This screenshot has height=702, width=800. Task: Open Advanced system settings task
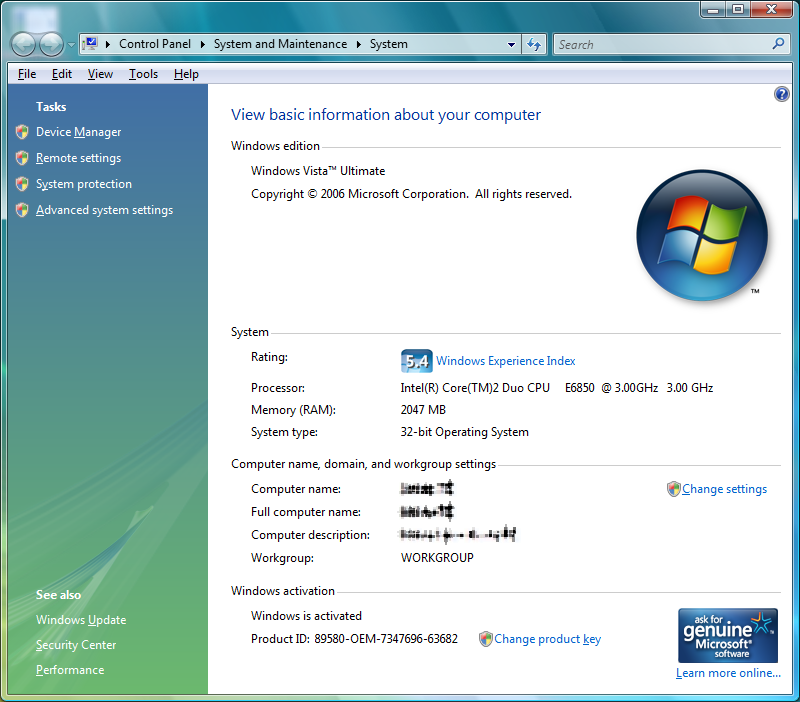coord(104,210)
